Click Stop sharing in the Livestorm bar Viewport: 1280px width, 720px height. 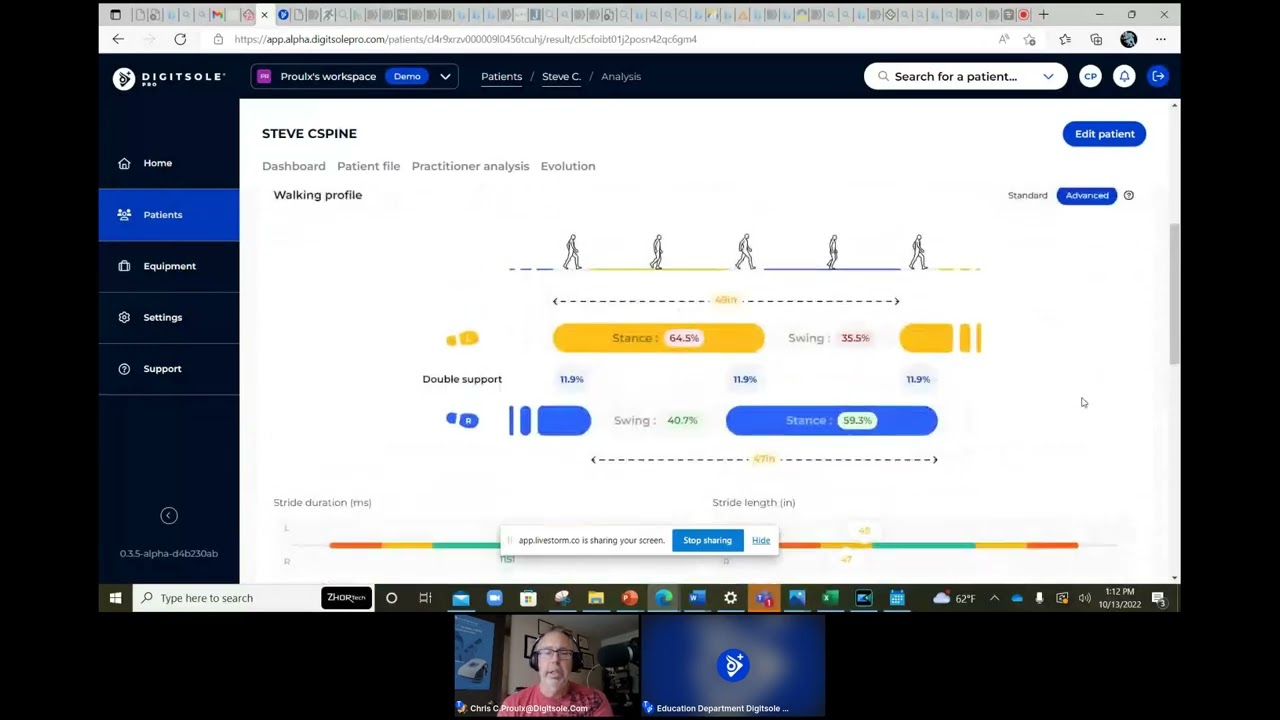(707, 540)
